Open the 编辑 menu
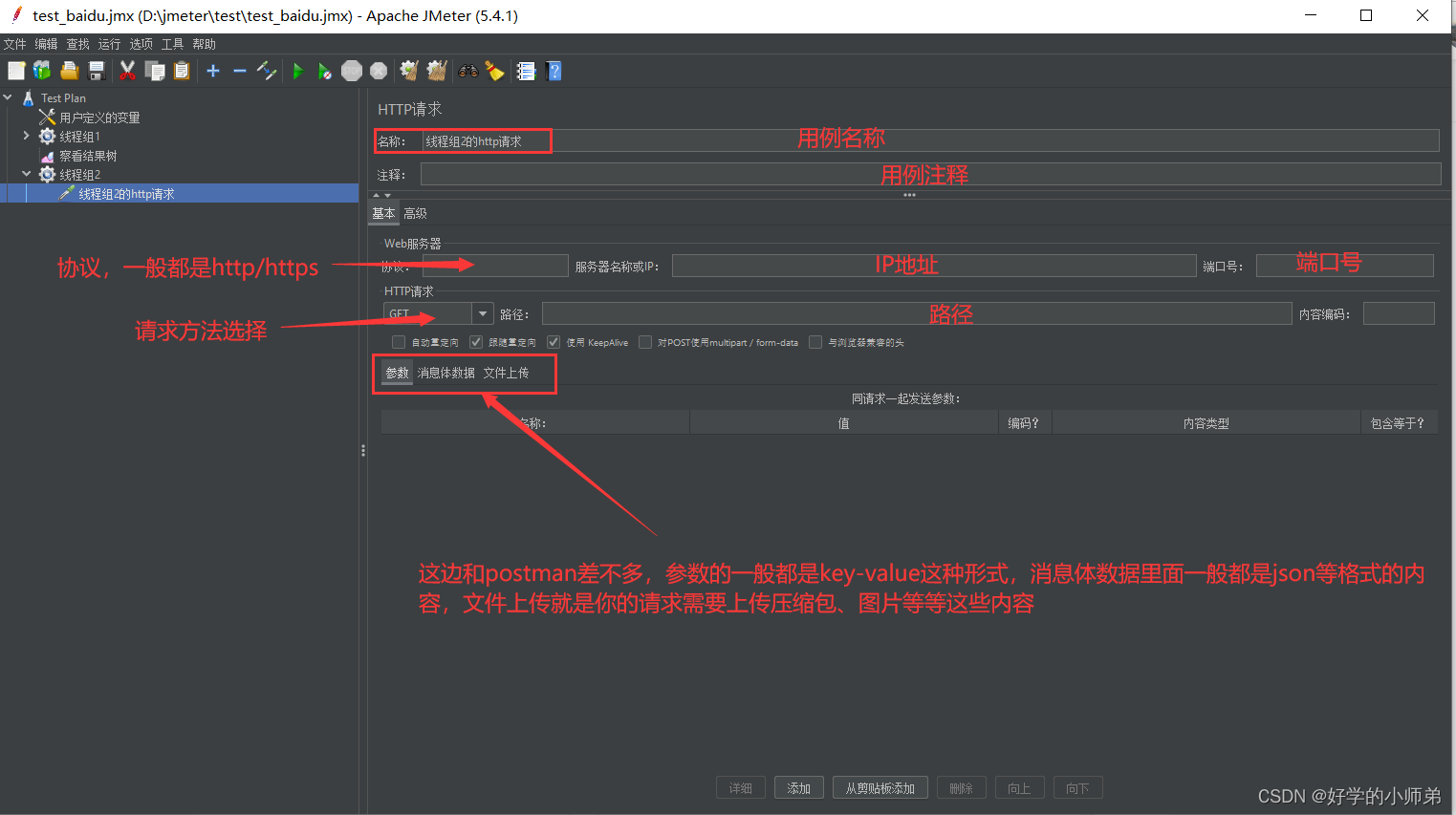1456x815 pixels. [x=46, y=44]
